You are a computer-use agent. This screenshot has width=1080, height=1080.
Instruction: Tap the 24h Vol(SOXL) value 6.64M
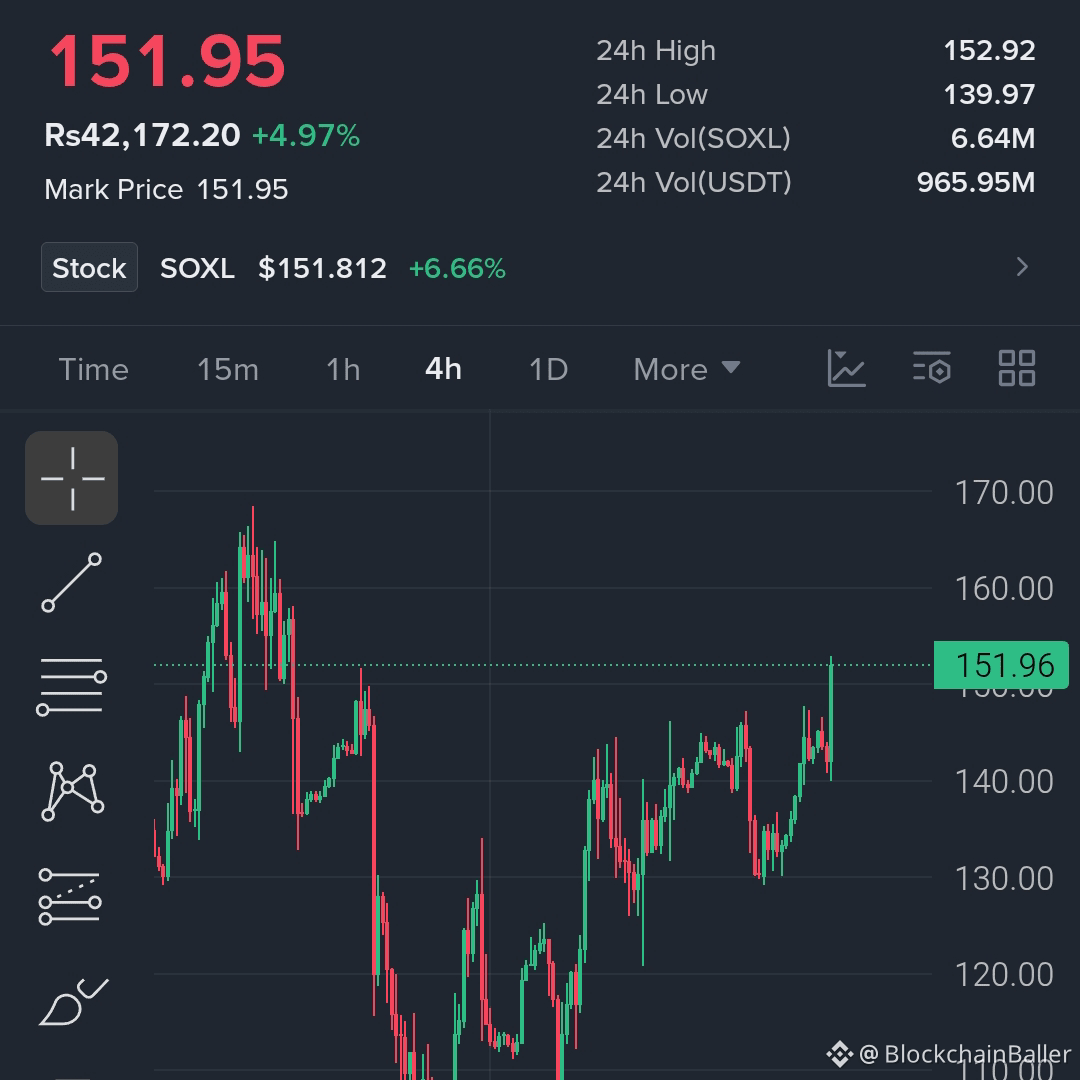993,138
